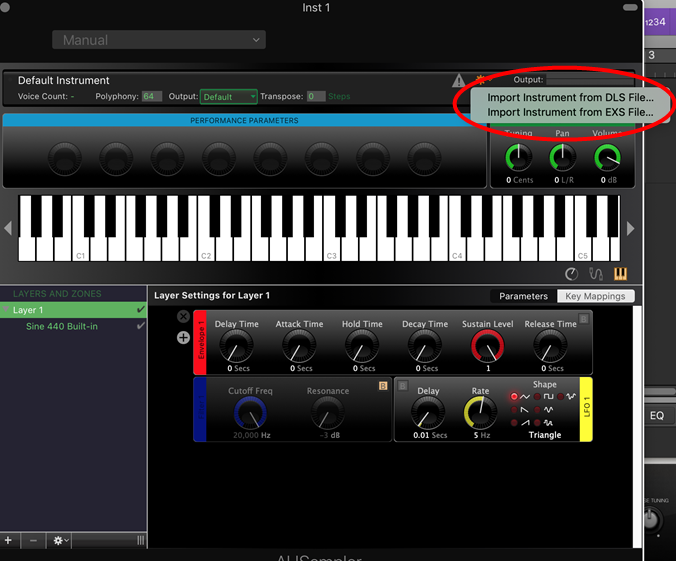The width and height of the screenshot is (676, 561).
Task: Select the Sine 440 Built-in zone
Action: coord(62,326)
